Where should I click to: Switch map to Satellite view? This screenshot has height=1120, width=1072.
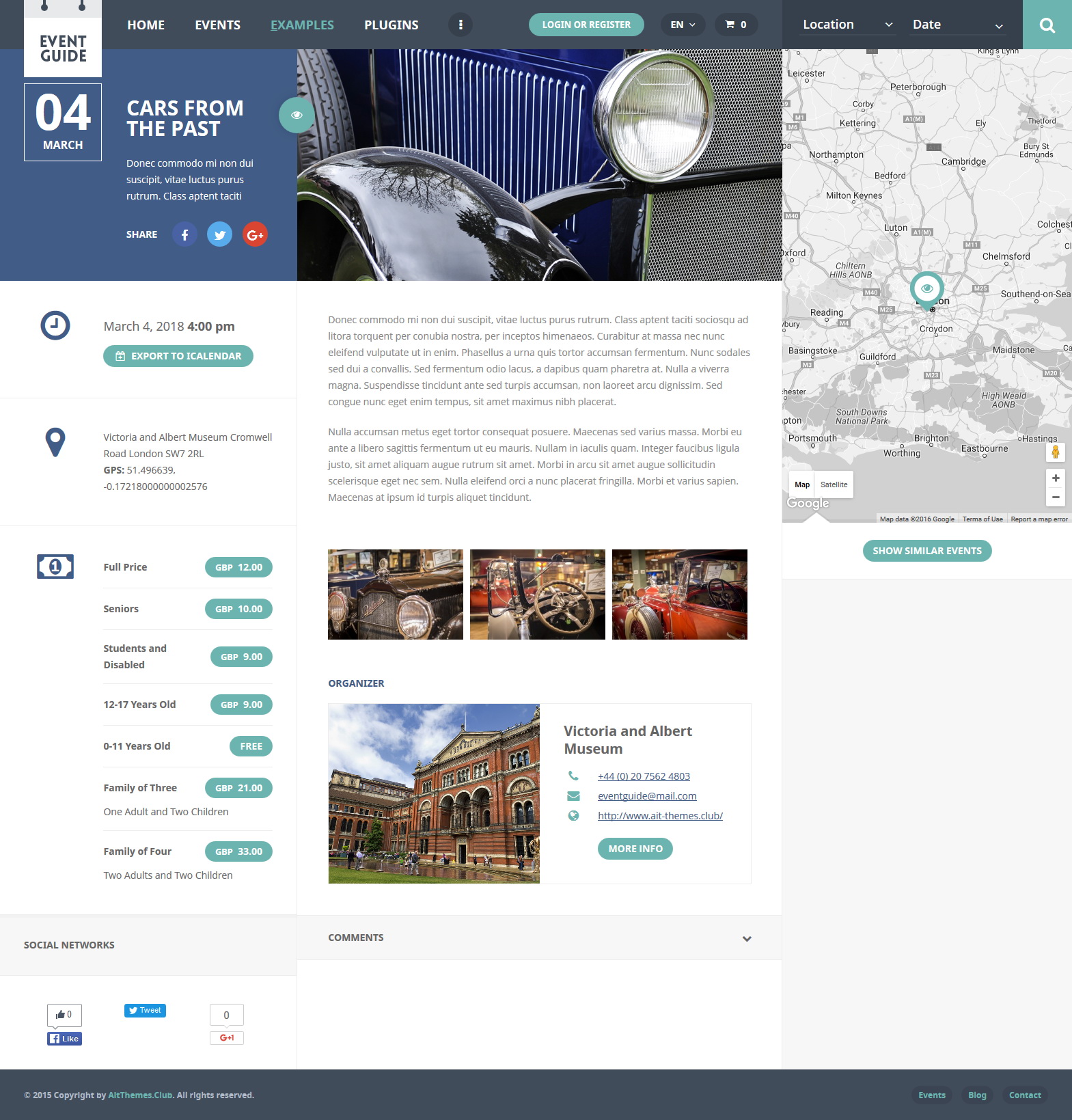tap(834, 484)
